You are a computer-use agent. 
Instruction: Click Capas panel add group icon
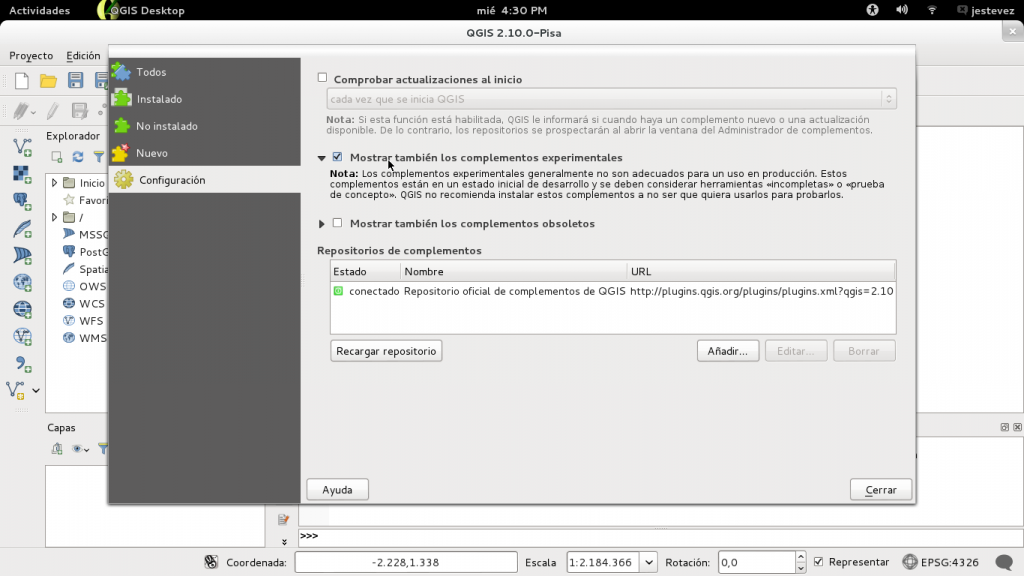click(x=57, y=449)
